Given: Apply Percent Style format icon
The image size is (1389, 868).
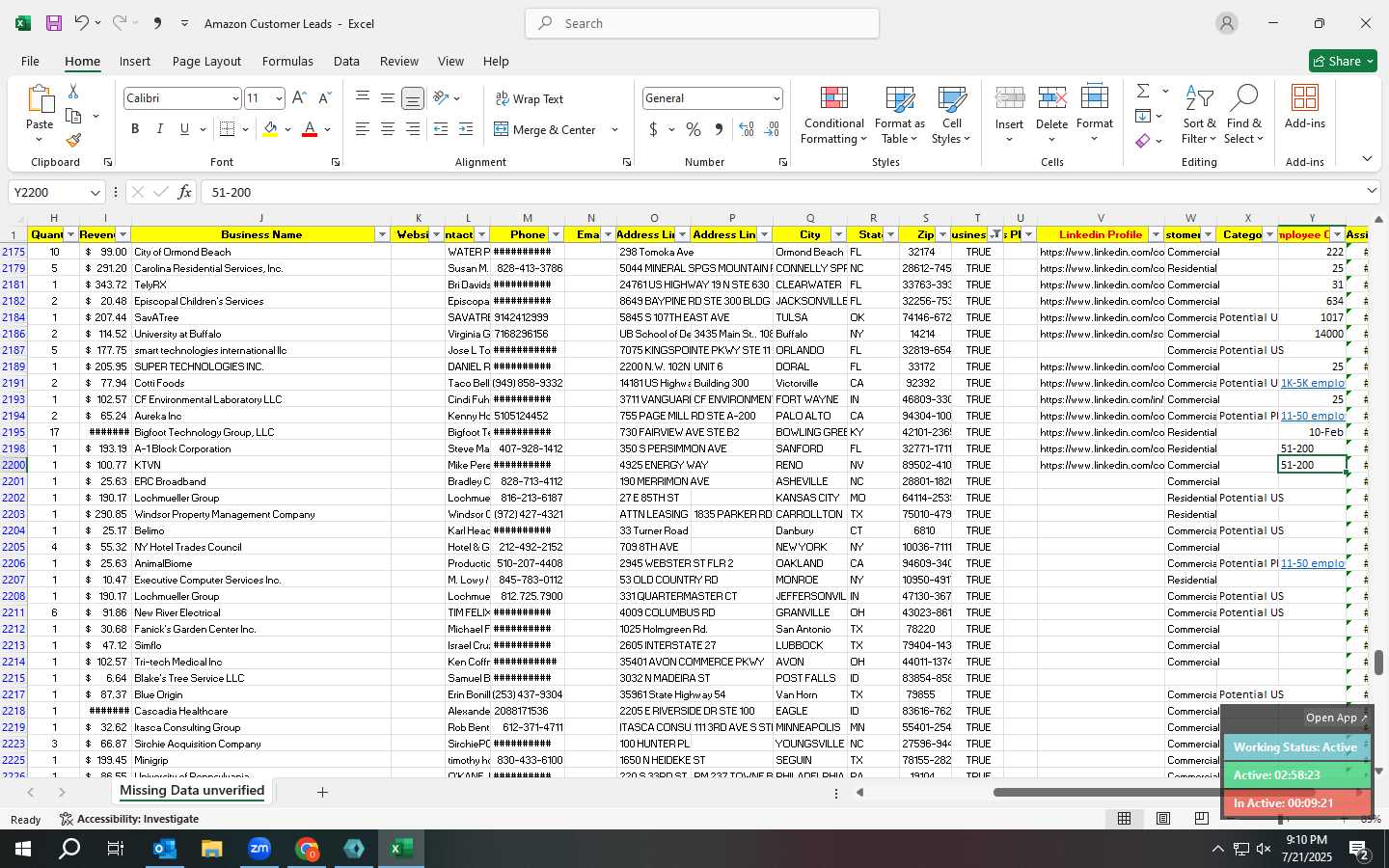Looking at the screenshot, I should click(694, 129).
